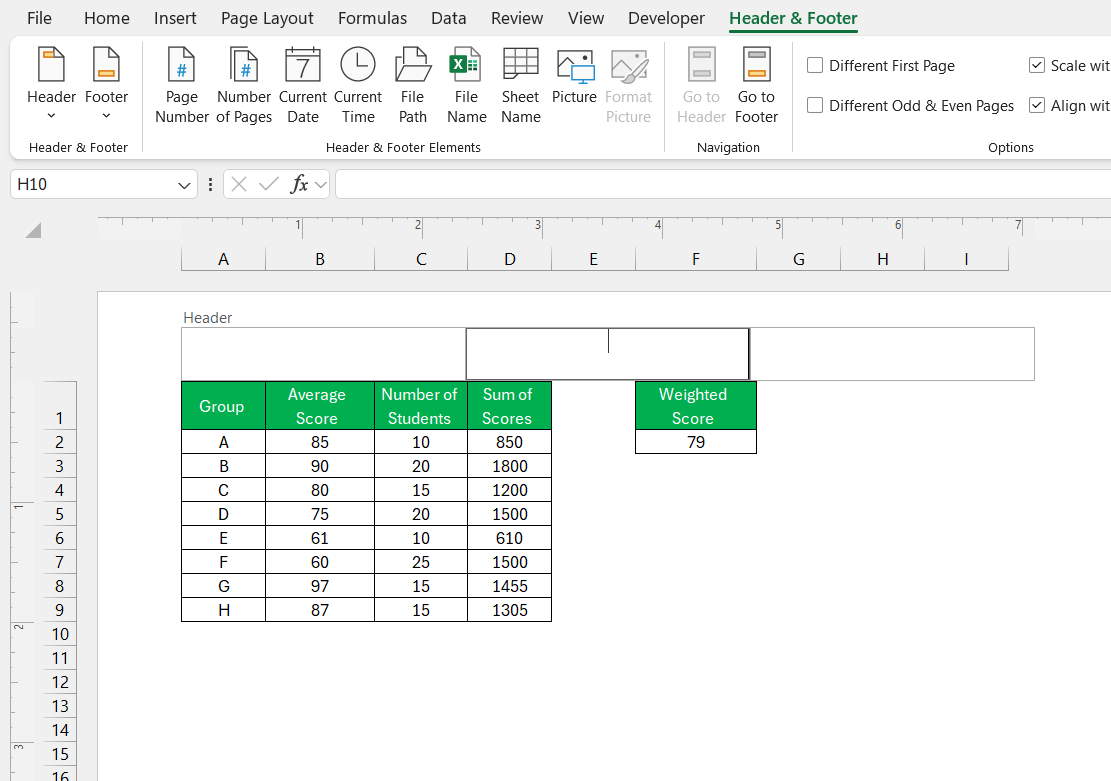Insert Current Time element
The height and width of the screenshot is (781, 1111).
pyautogui.click(x=358, y=85)
